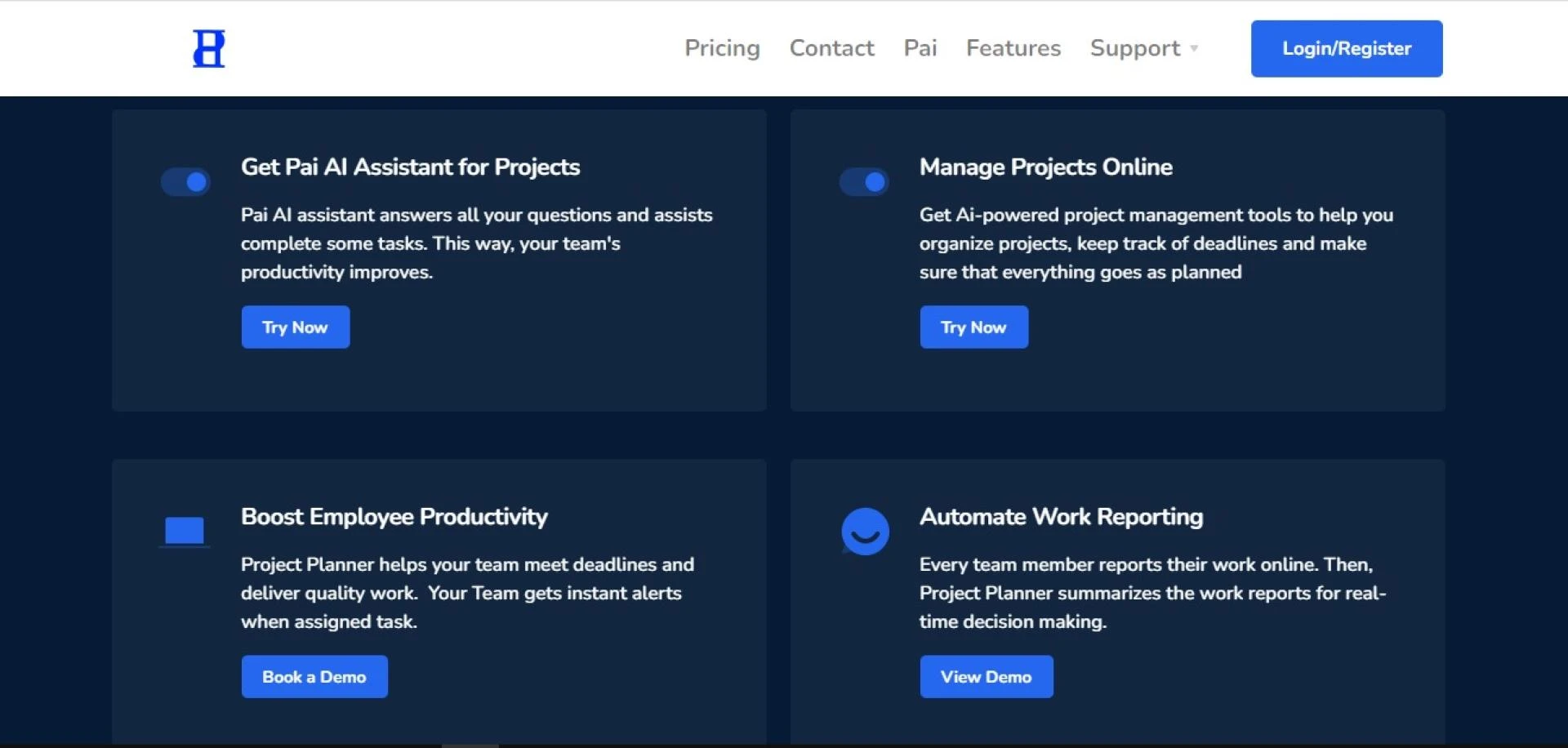This screenshot has width=1568, height=748.
Task: Click Try Now under Manage Projects Online
Action: (x=973, y=327)
